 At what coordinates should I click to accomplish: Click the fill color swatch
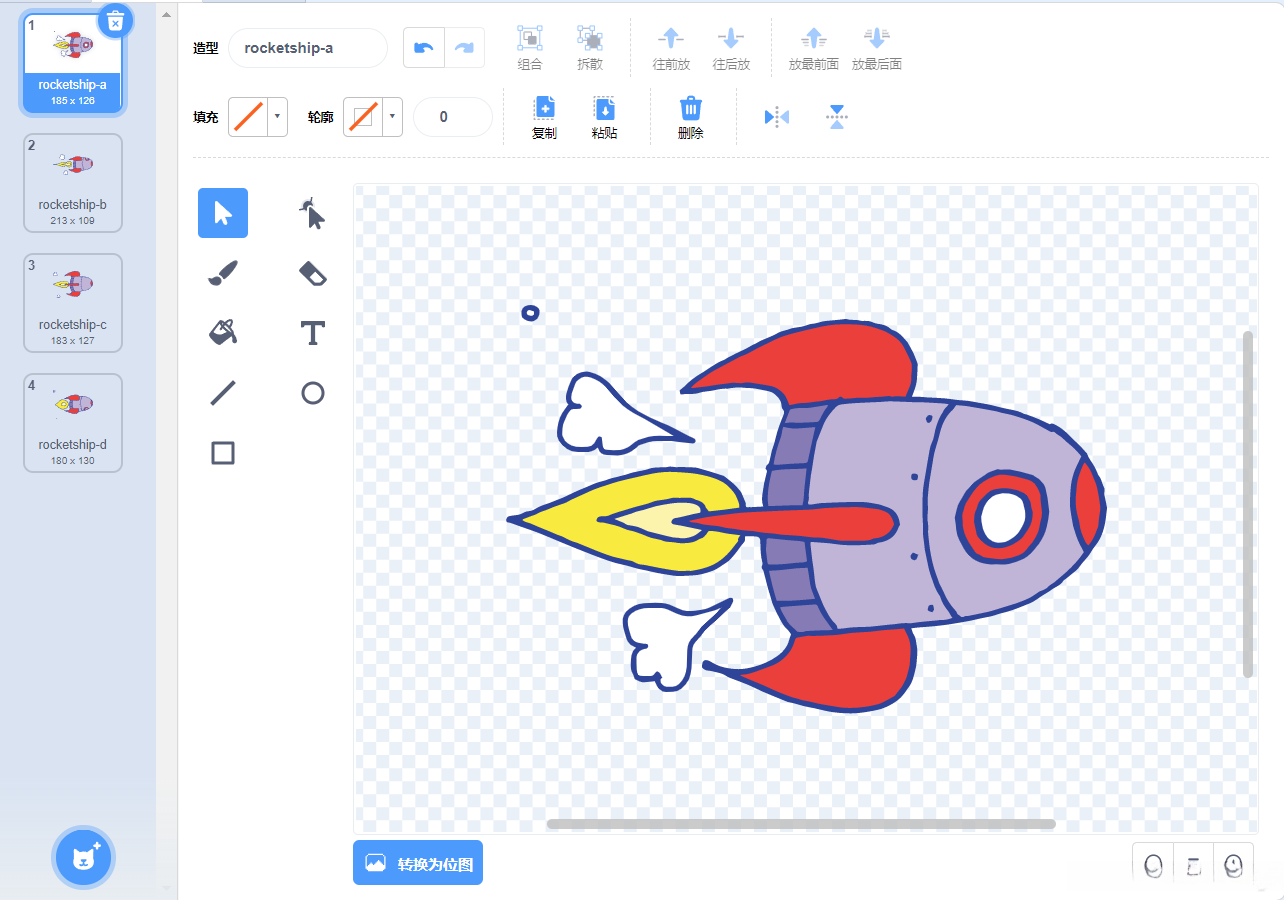248,117
